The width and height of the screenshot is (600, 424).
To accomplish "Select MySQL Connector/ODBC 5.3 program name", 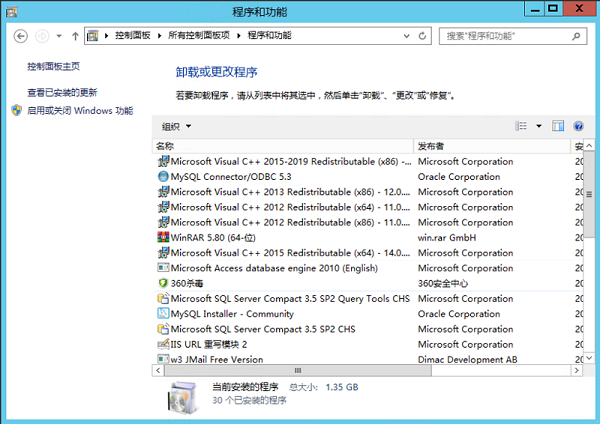I will click(231, 177).
